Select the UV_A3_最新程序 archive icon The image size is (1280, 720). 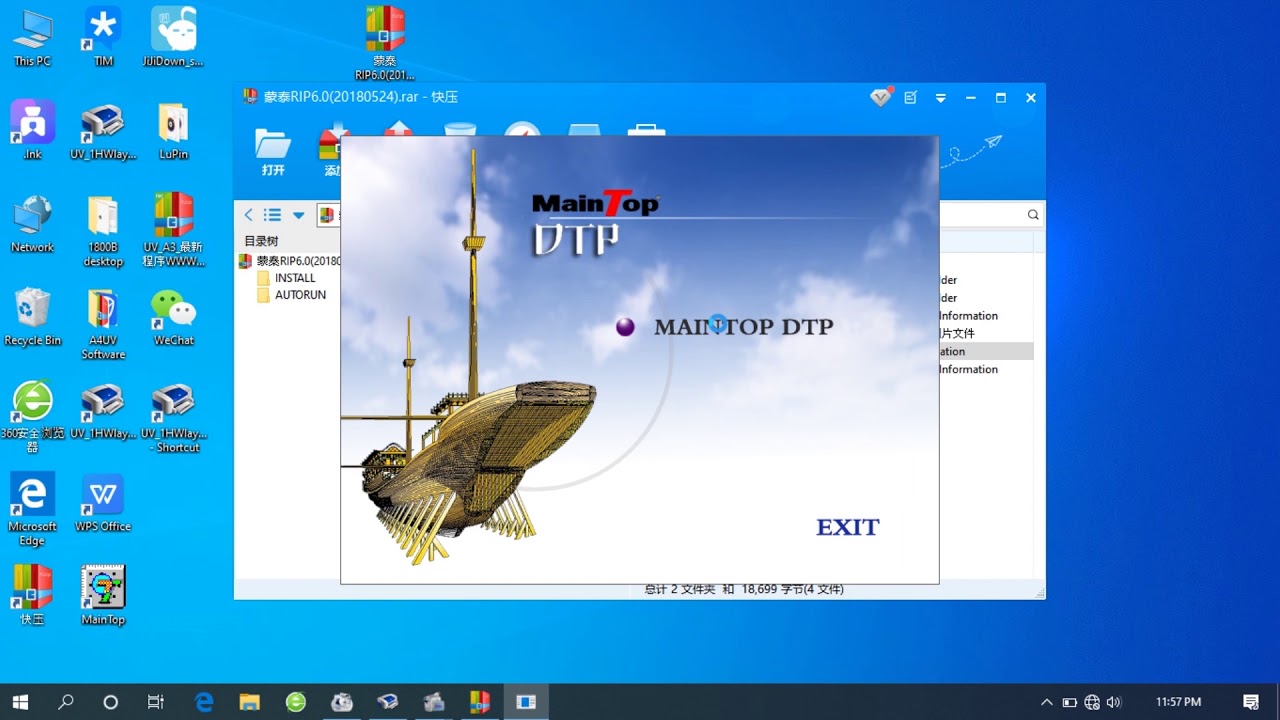(x=173, y=230)
